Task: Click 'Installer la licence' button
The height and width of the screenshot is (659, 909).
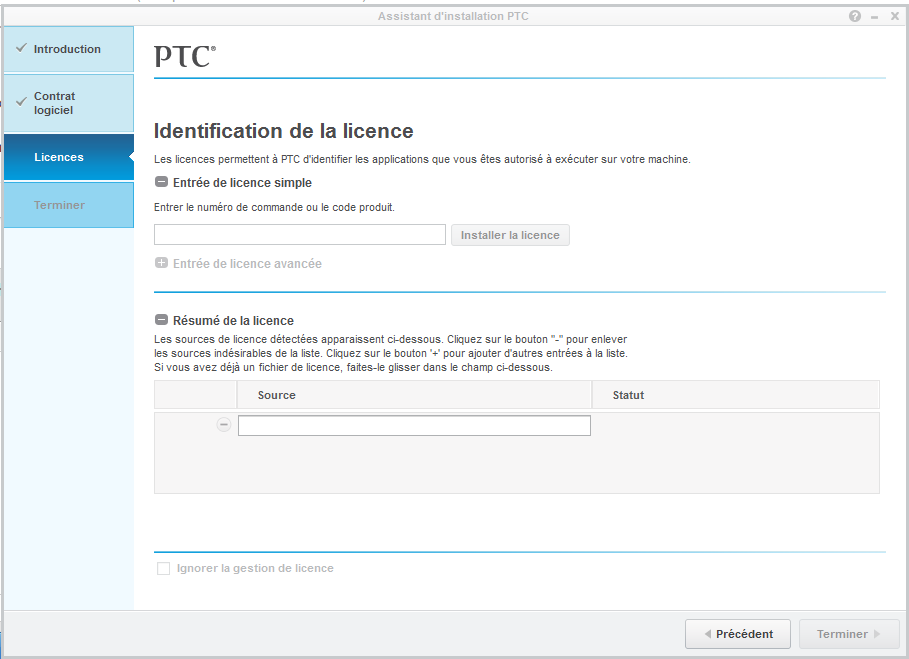Action: (510, 235)
